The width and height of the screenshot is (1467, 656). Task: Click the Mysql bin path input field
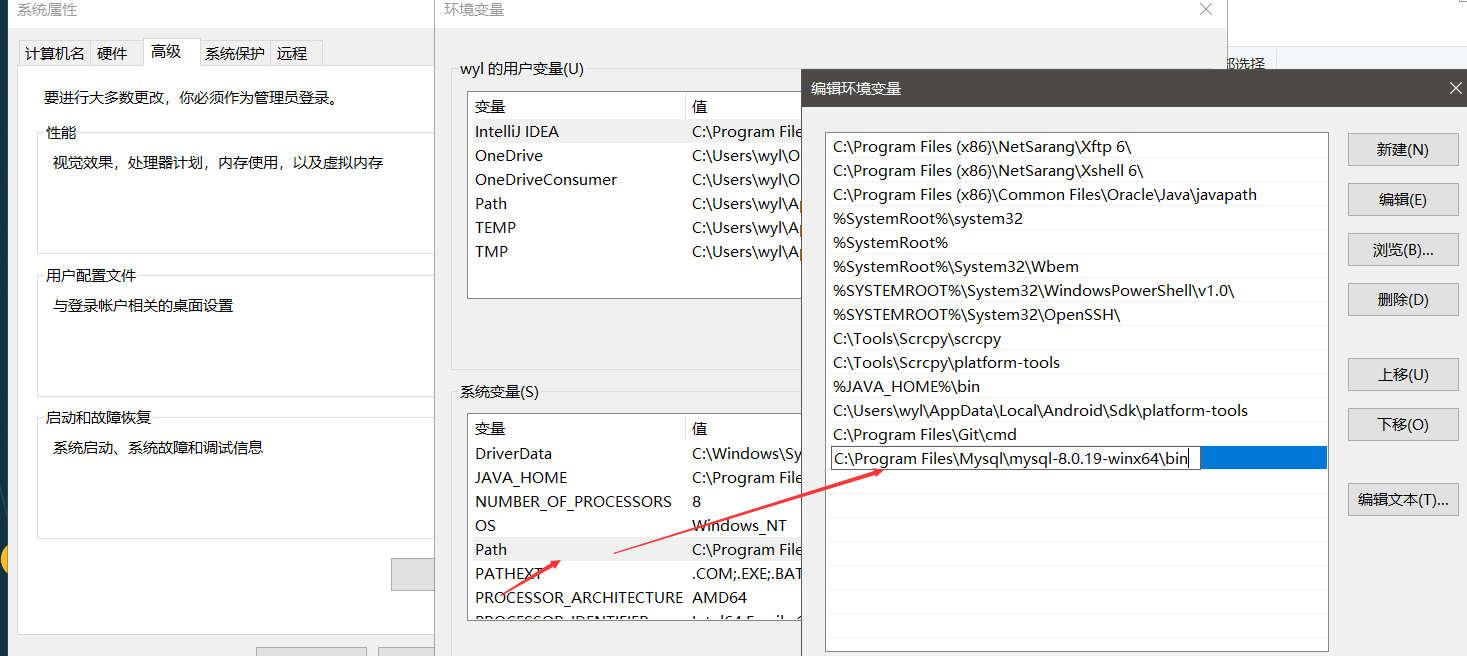click(1016, 459)
